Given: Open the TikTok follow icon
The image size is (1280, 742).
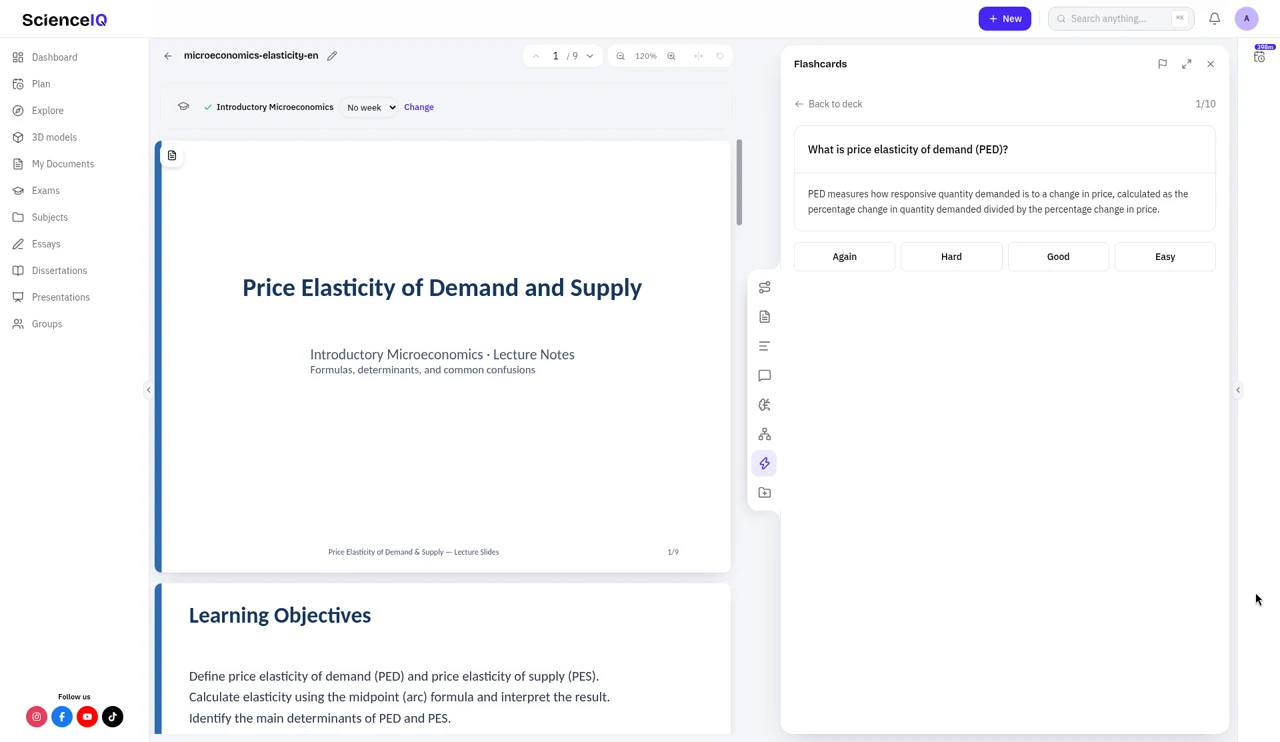Looking at the screenshot, I should click(113, 717).
